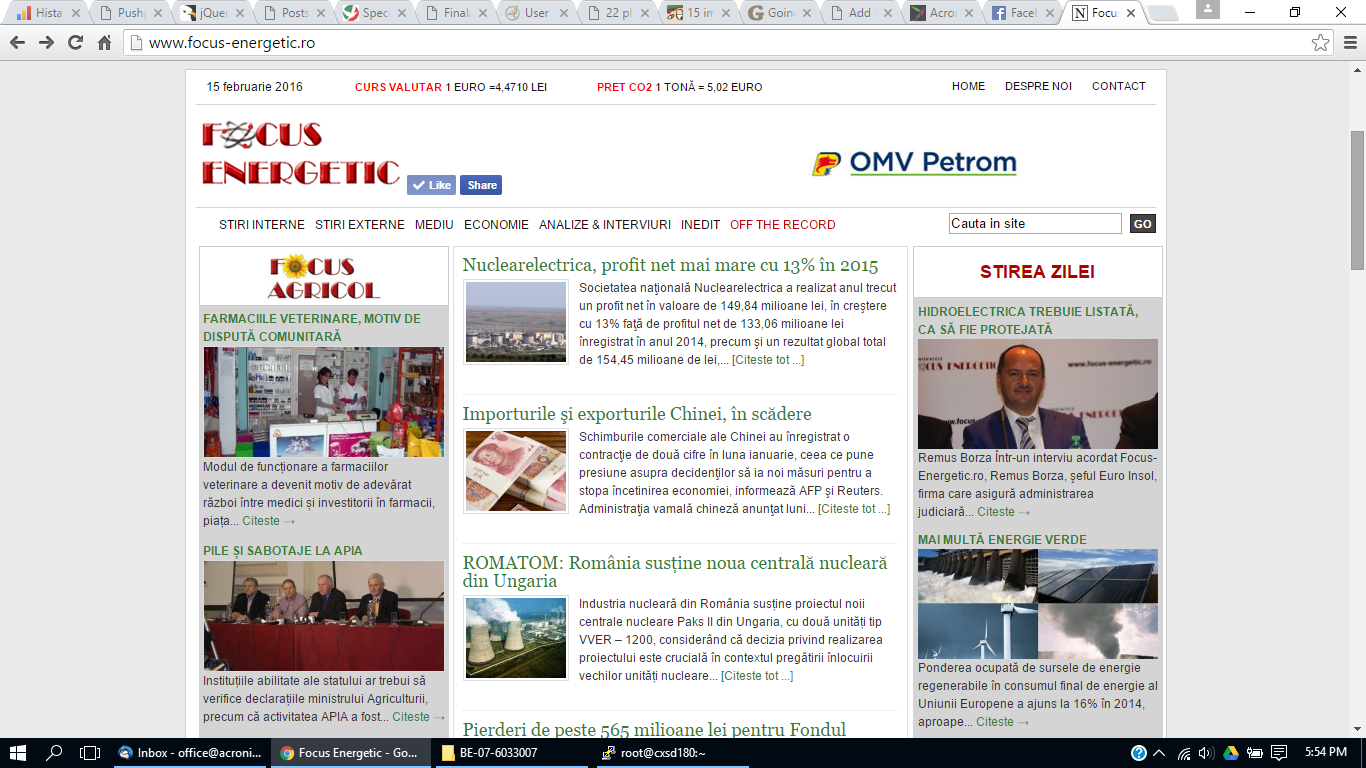Open the DESPRE NOI page

(x=1038, y=87)
